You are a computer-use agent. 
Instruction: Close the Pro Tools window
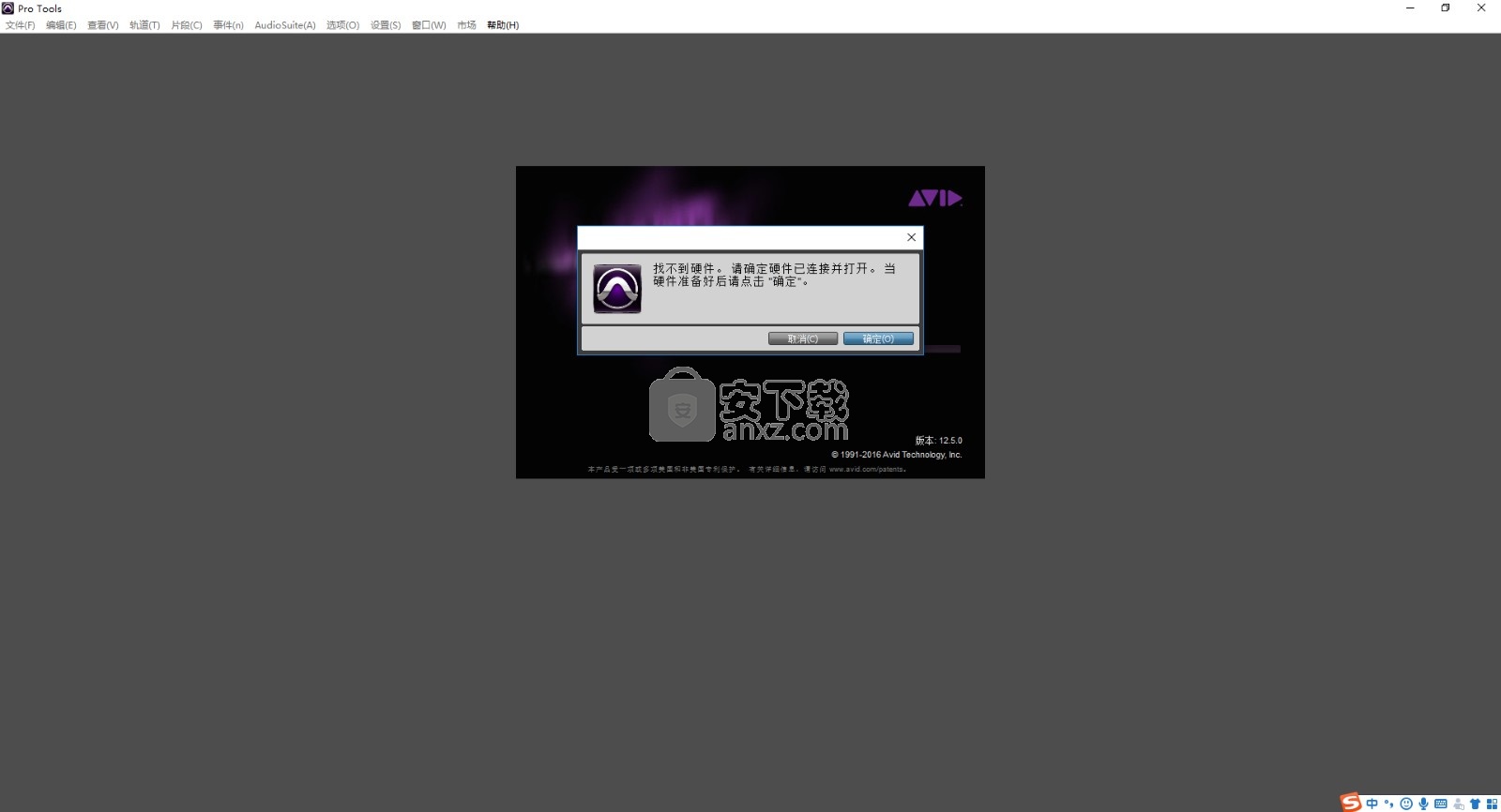pyautogui.click(x=1481, y=8)
